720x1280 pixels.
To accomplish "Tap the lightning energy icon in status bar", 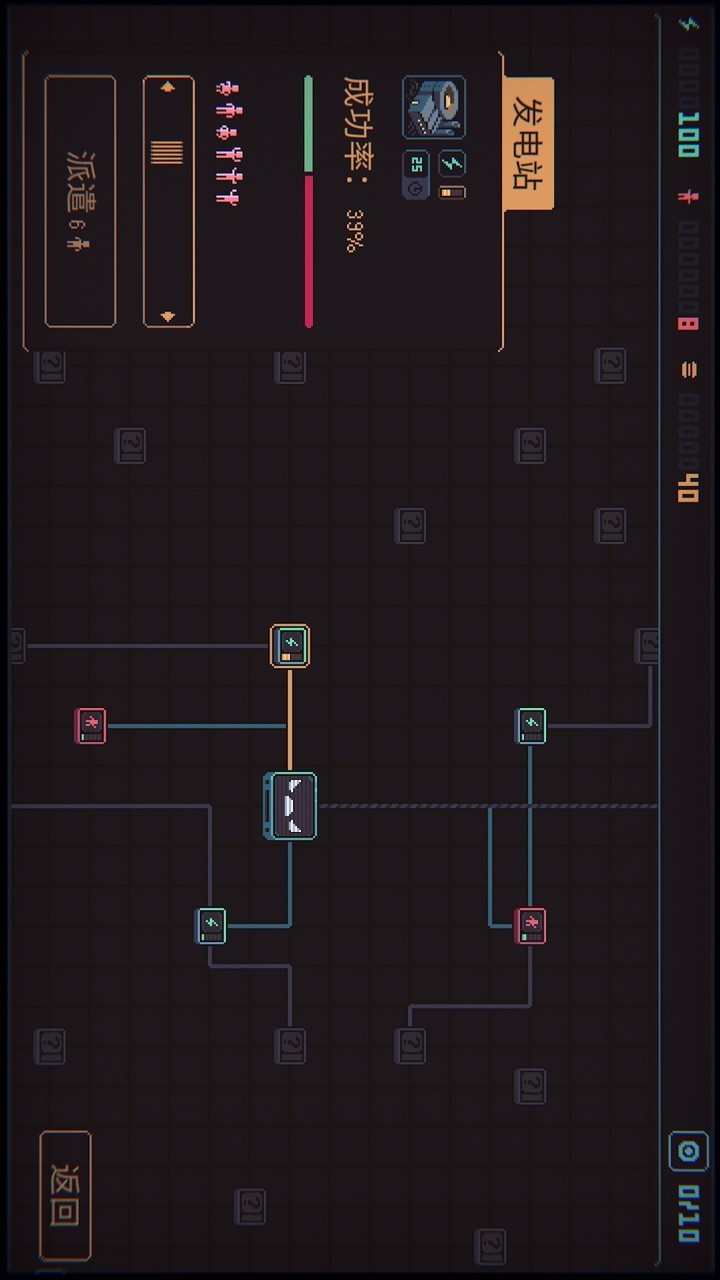I will tap(687, 23).
